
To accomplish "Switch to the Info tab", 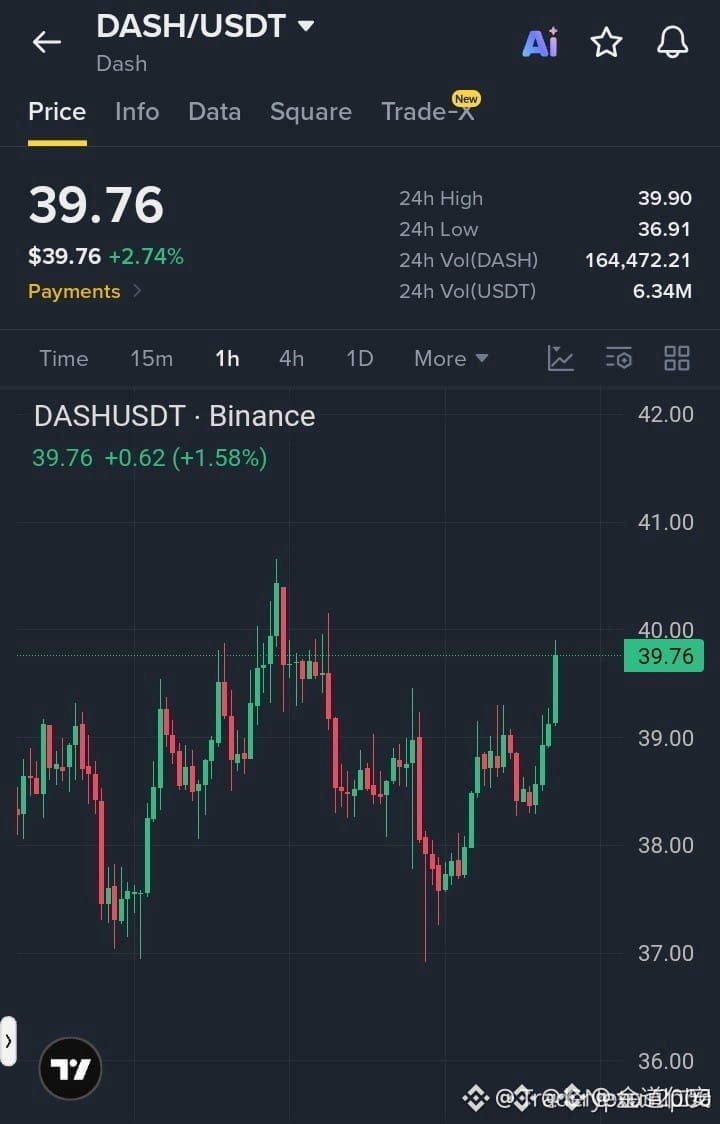I will pos(137,112).
